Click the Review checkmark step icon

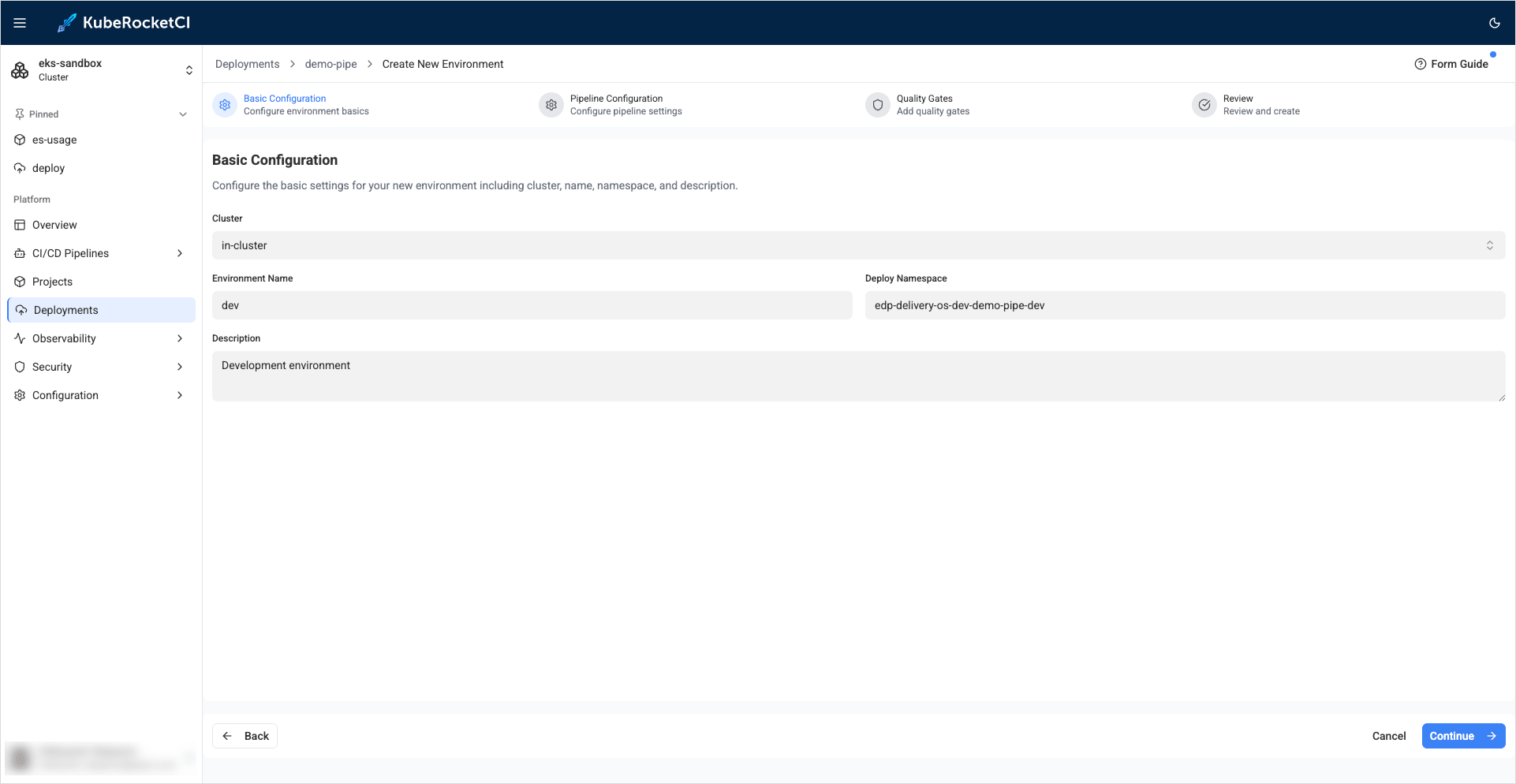click(1204, 105)
